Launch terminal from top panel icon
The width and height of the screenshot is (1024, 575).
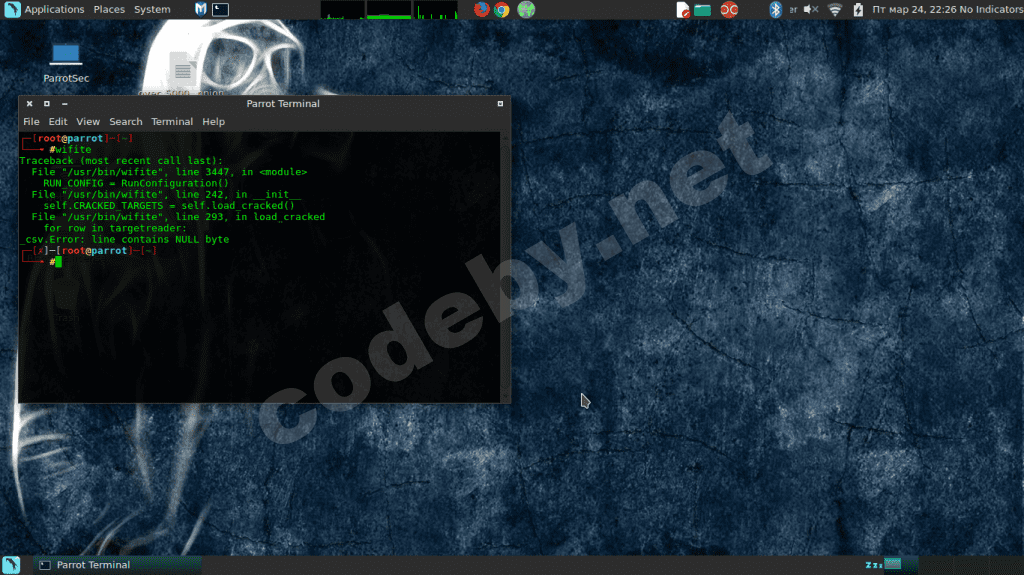pyautogui.click(x=220, y=9)
